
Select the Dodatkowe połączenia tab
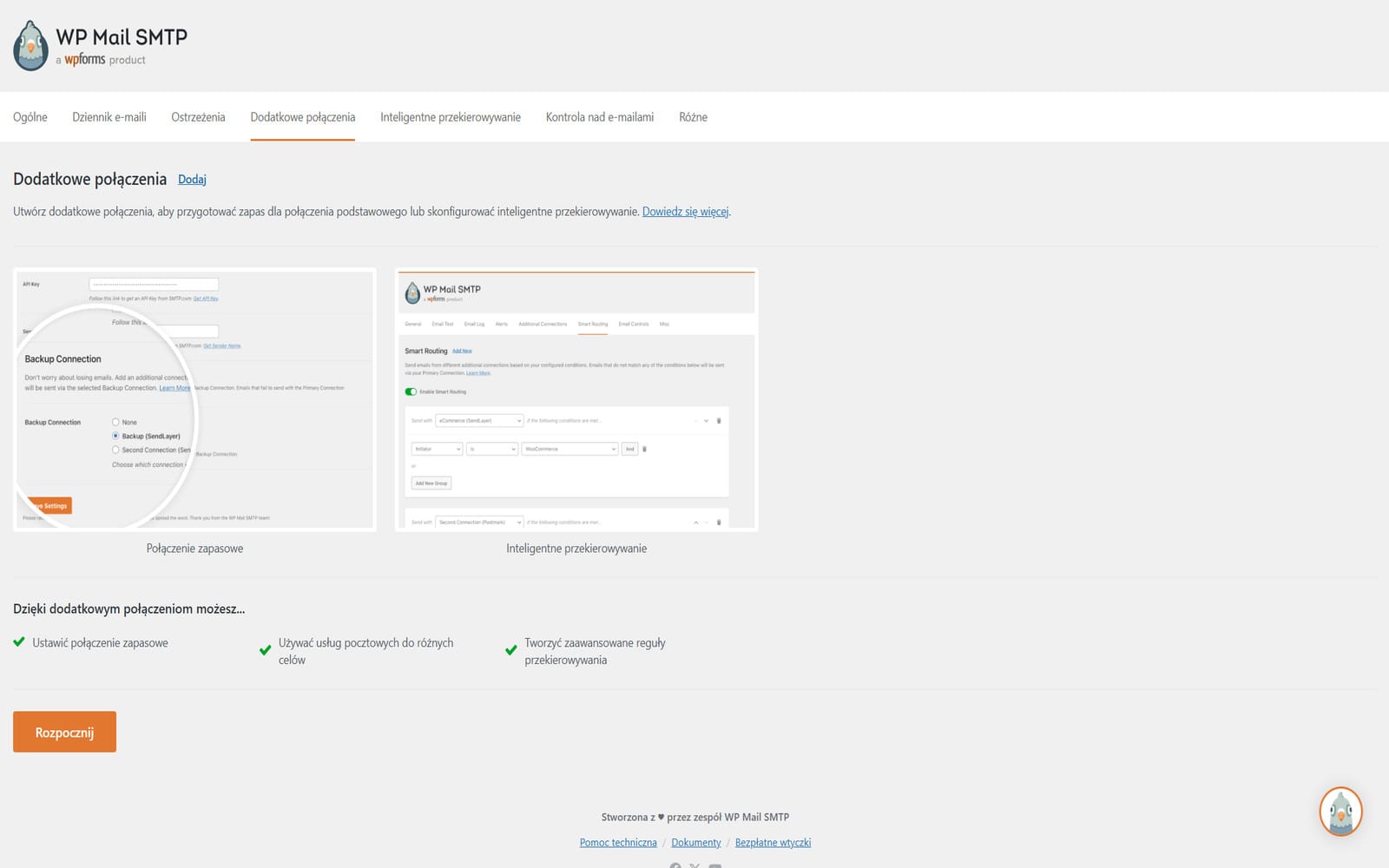(x=303, y=117)
